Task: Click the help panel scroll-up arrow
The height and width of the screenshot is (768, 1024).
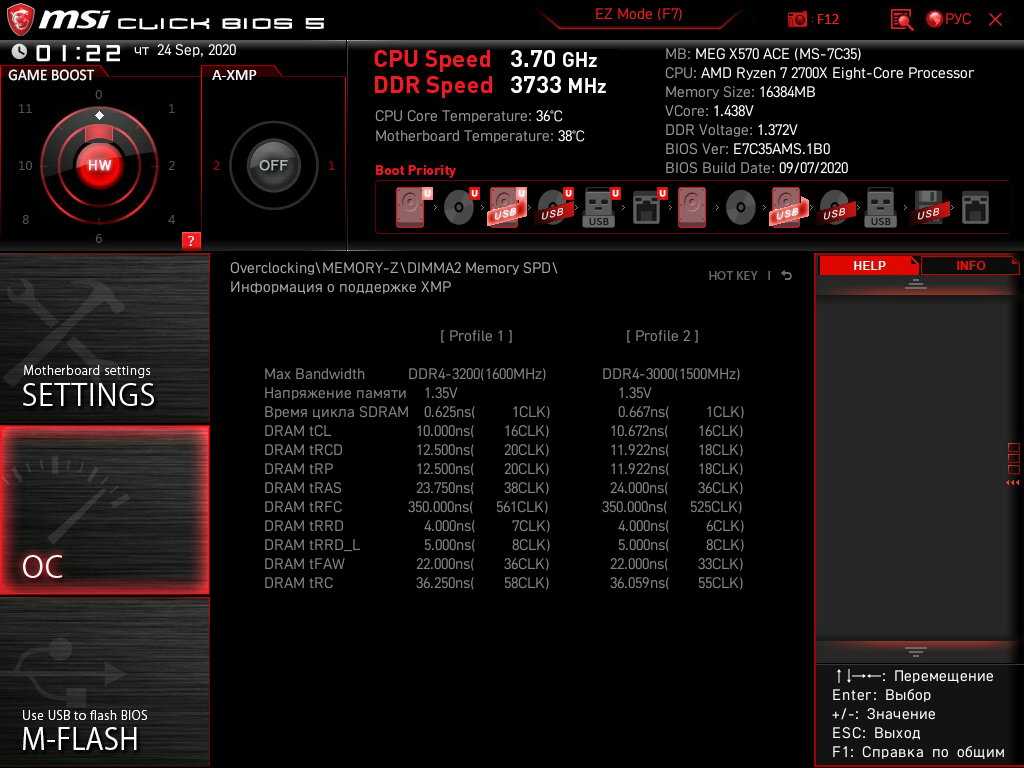Action: (916, 284)
